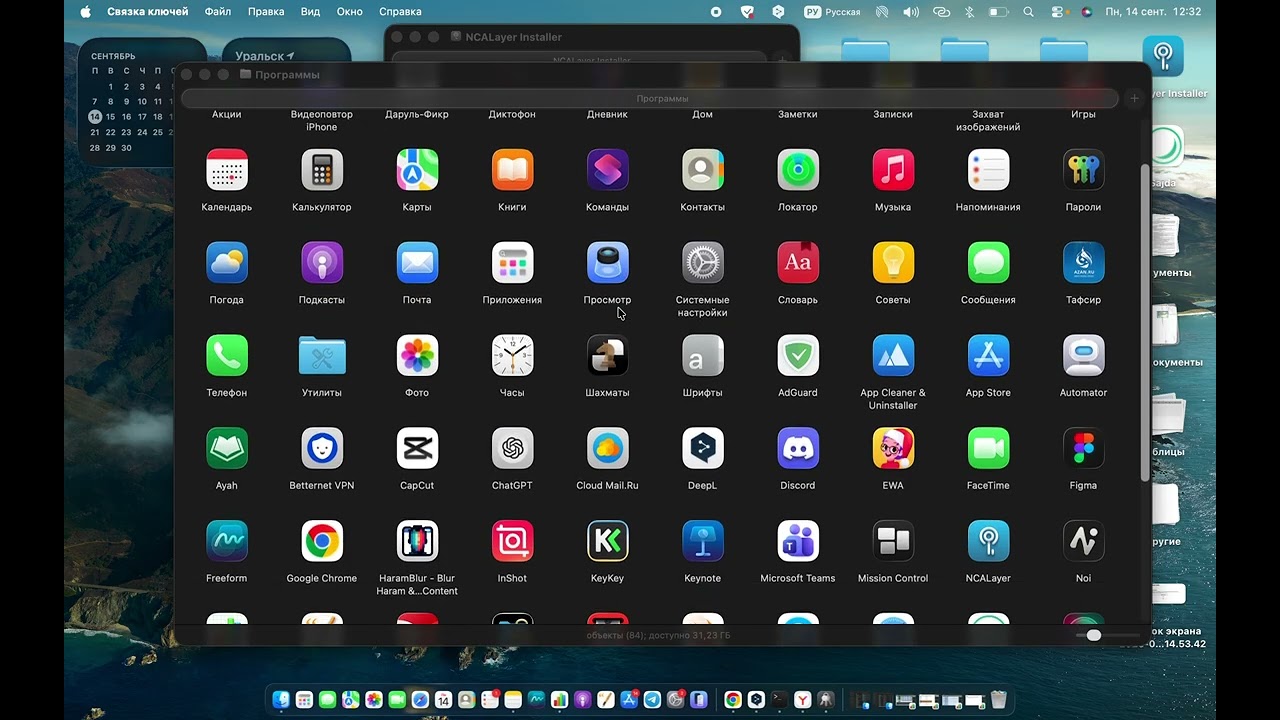Open Системные настройки gear icon
Viewport: 1280px width, 720px height.
pos(702,263)
